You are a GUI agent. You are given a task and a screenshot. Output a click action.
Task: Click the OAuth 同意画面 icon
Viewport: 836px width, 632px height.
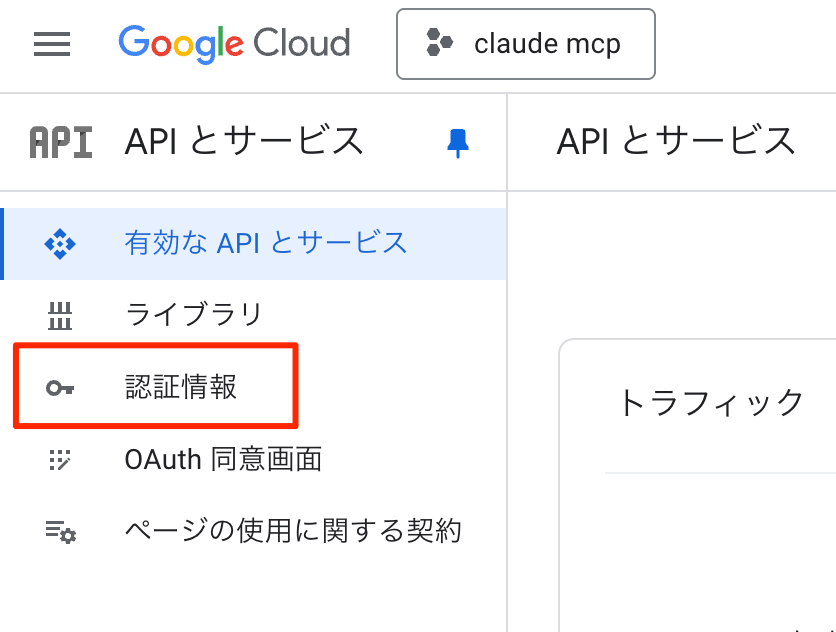(60, 460)
